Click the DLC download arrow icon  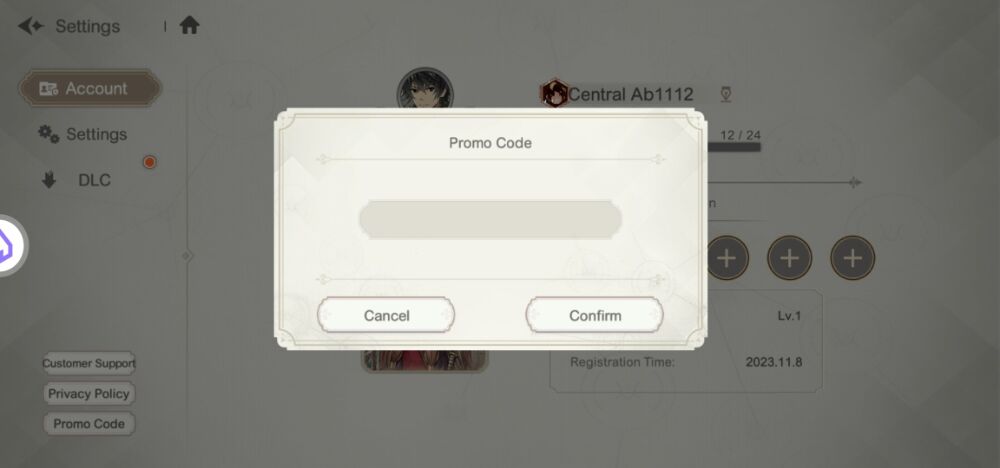[48, 181]
